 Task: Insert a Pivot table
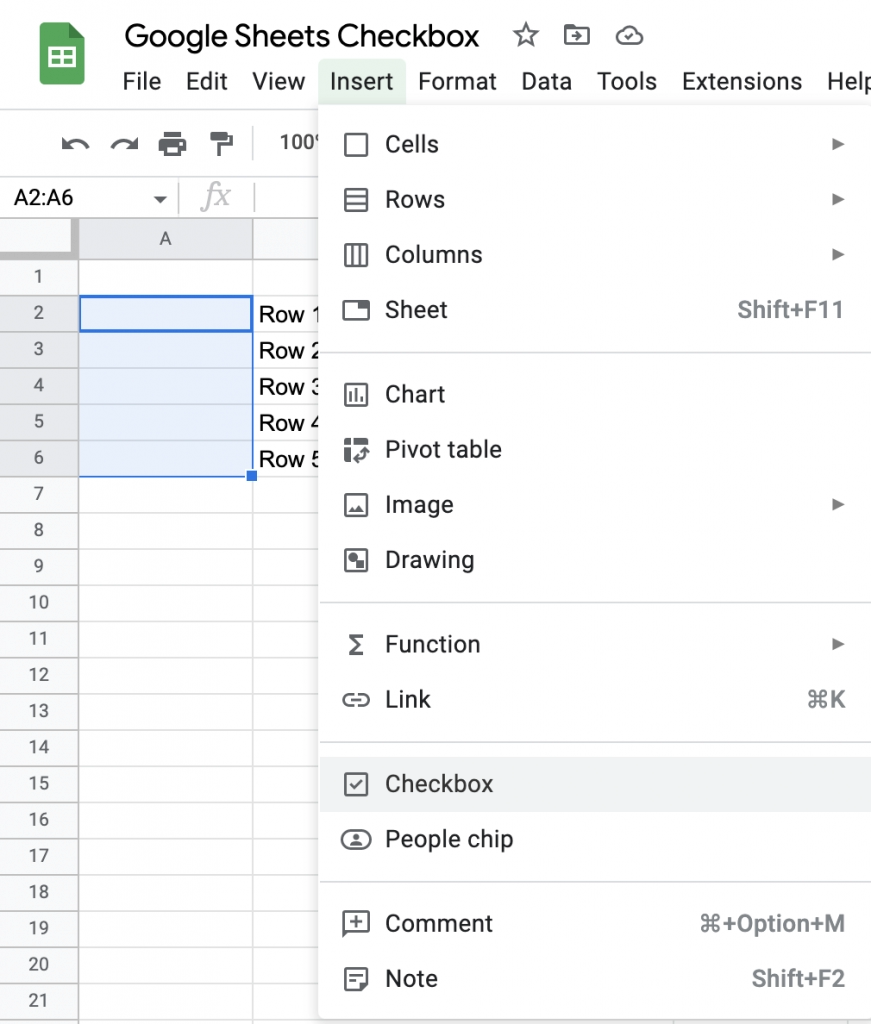tap(444, 449)
